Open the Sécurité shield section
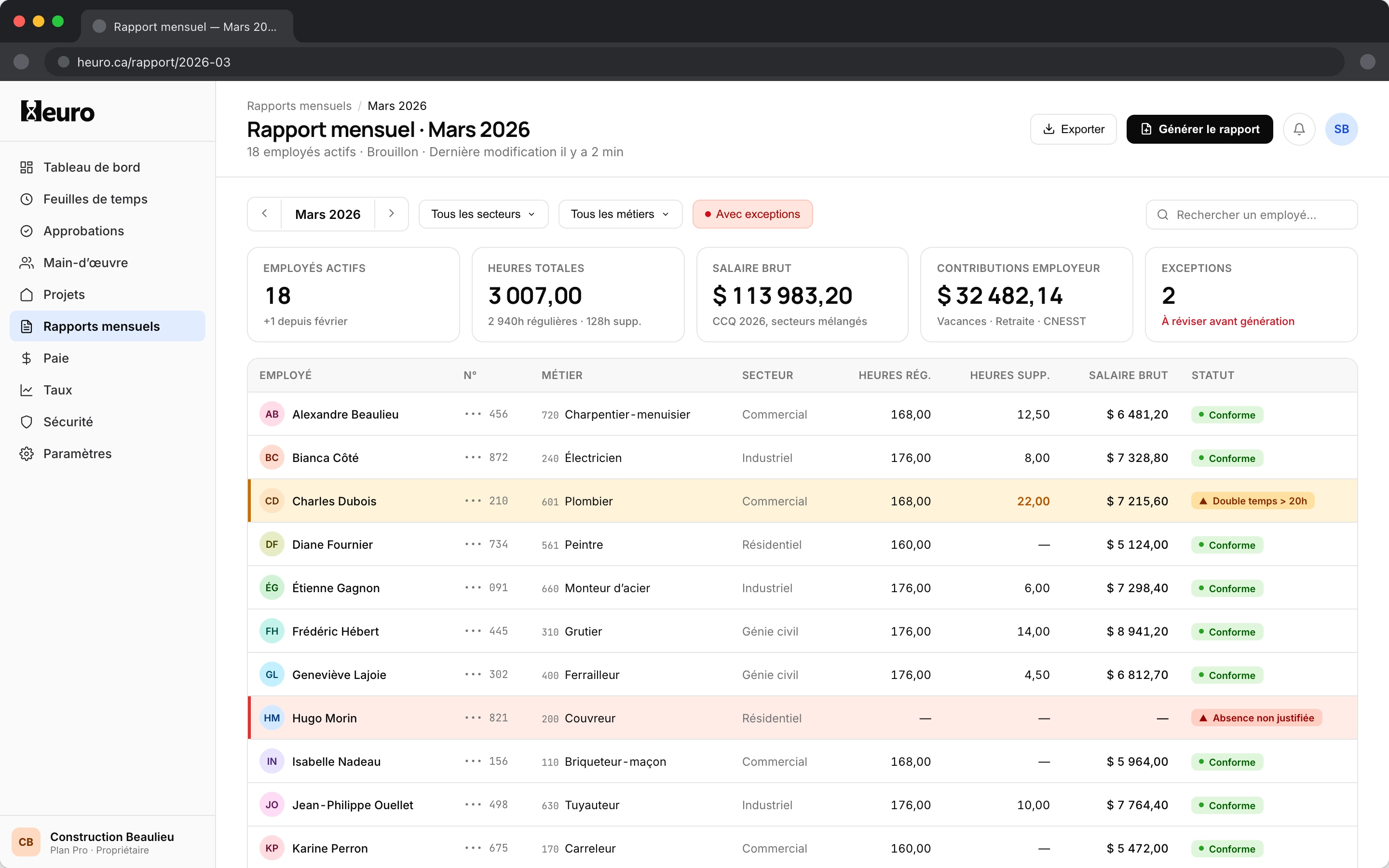 pyautogui.click(x=68, y=422)
